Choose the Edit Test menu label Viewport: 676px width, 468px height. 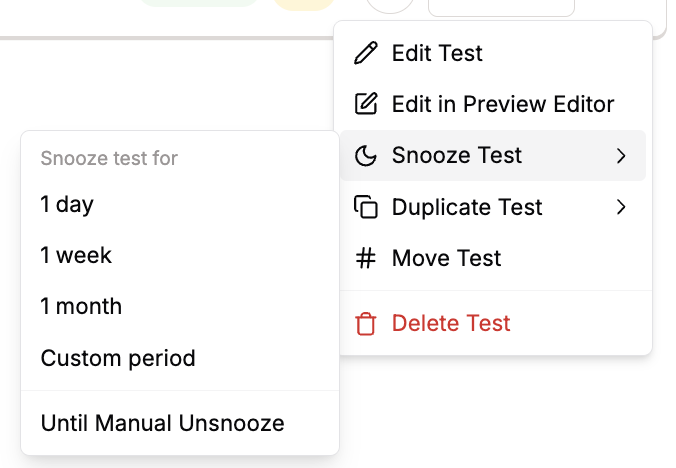[x=437, y=53]
